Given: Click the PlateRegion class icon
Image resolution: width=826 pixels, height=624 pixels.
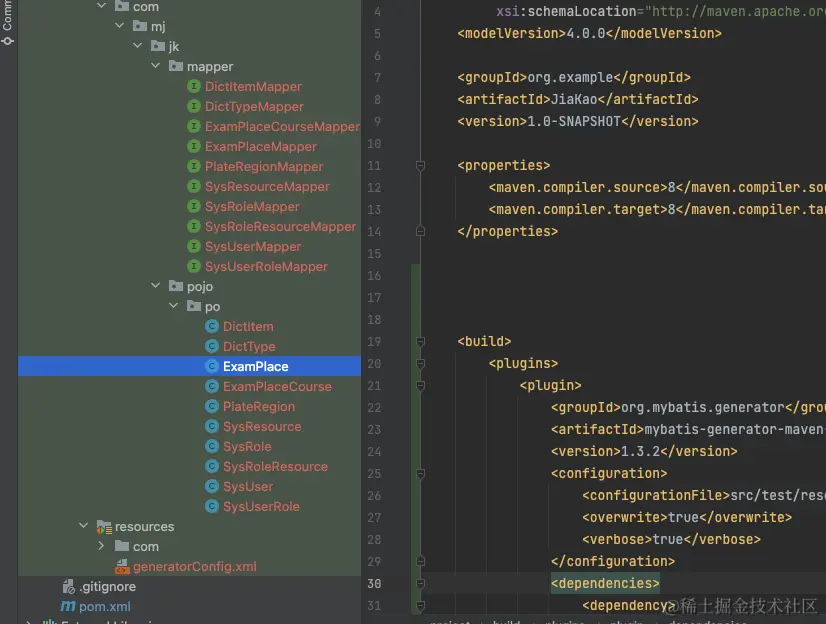Looking at the screenshot, I should tap(212, 407).
